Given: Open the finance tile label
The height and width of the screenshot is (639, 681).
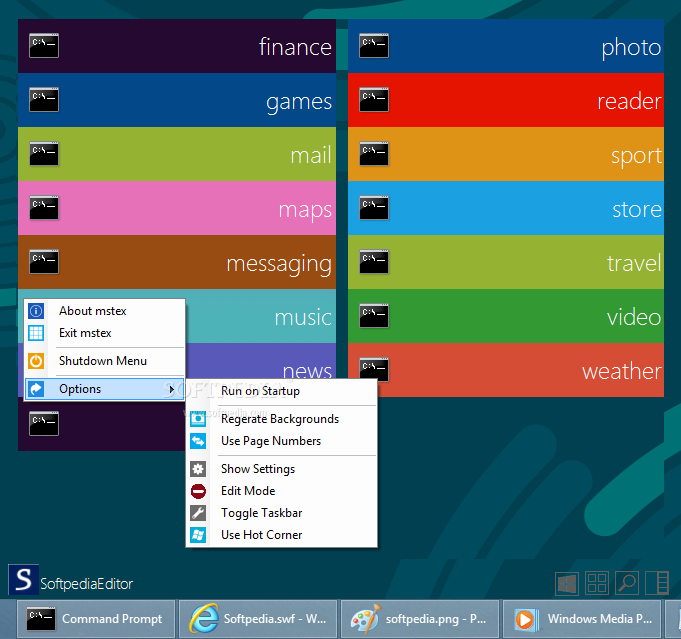Looking at the screenshot, I should (295, 46).
